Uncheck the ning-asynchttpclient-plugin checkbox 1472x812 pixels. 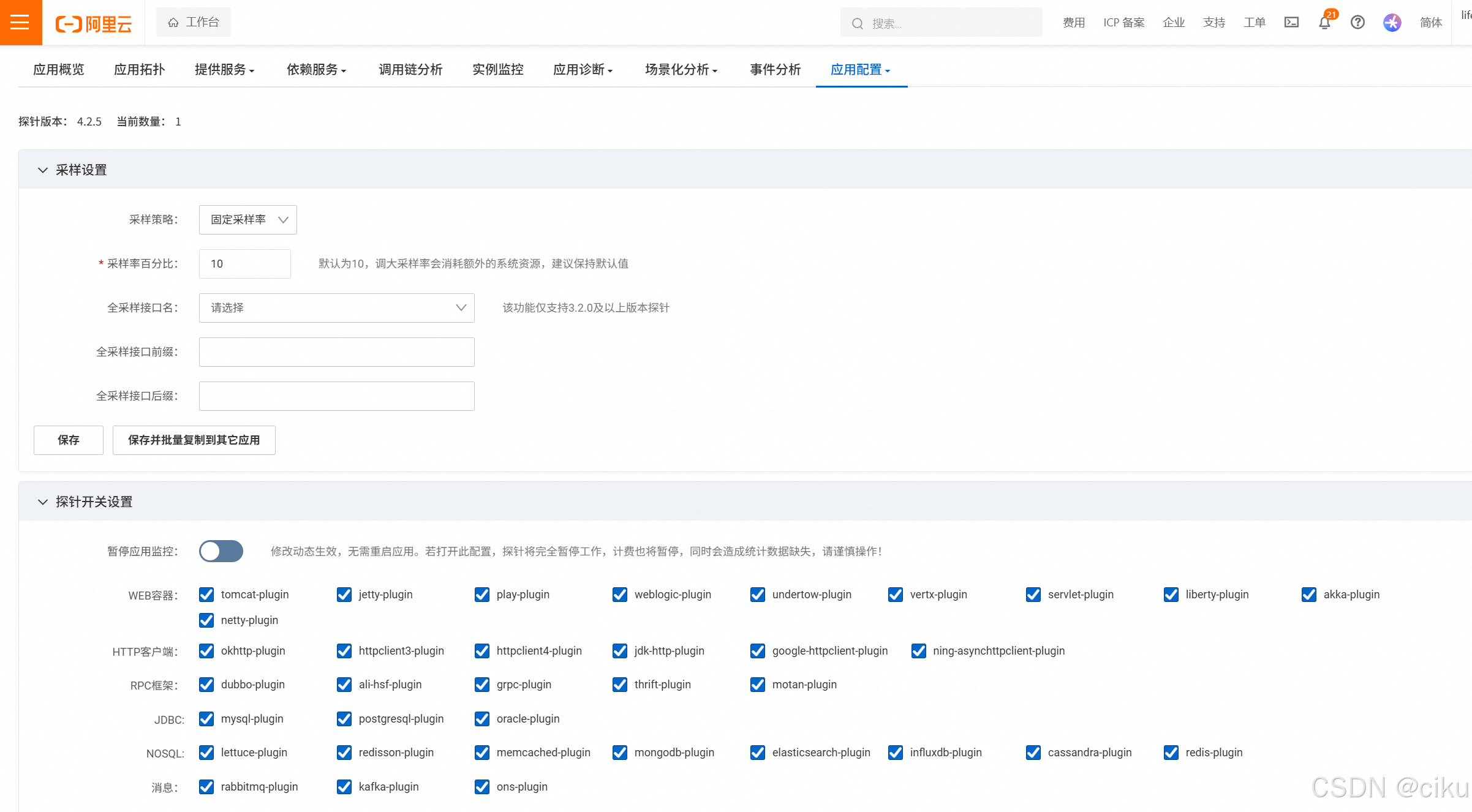919,651
